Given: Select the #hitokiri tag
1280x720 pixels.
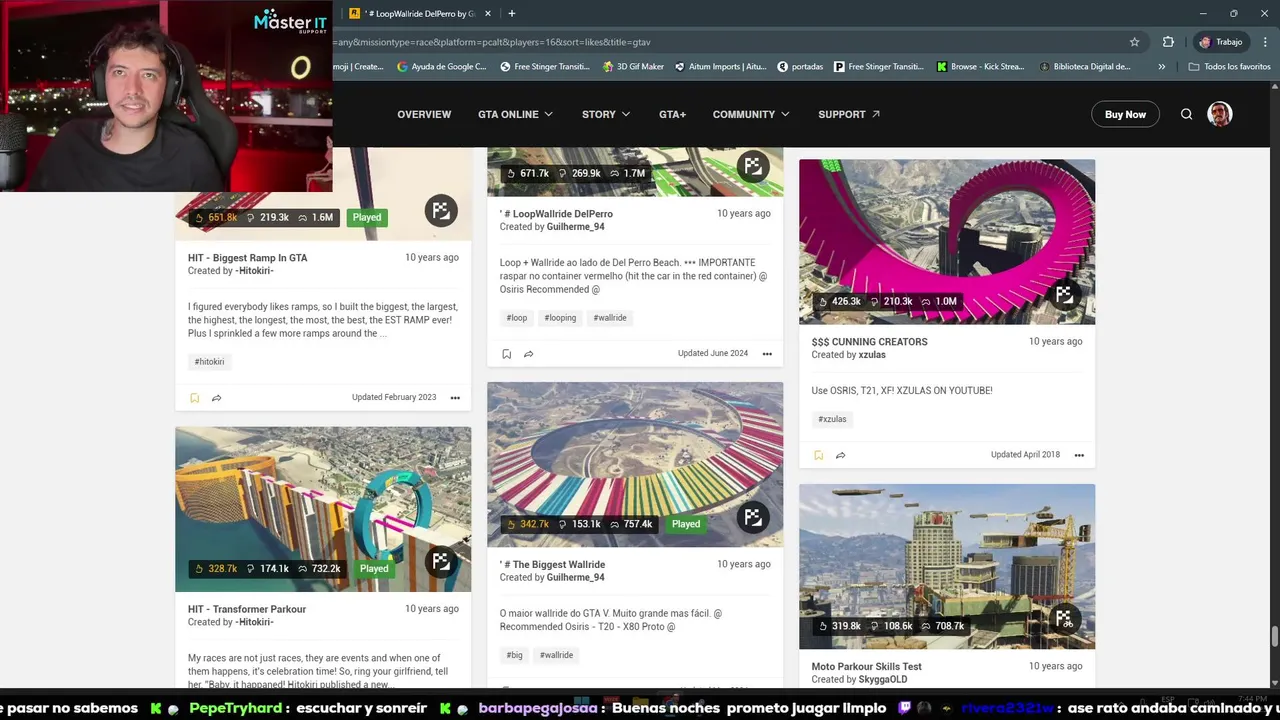Looking at the screenshot, I should coord(210,362).
